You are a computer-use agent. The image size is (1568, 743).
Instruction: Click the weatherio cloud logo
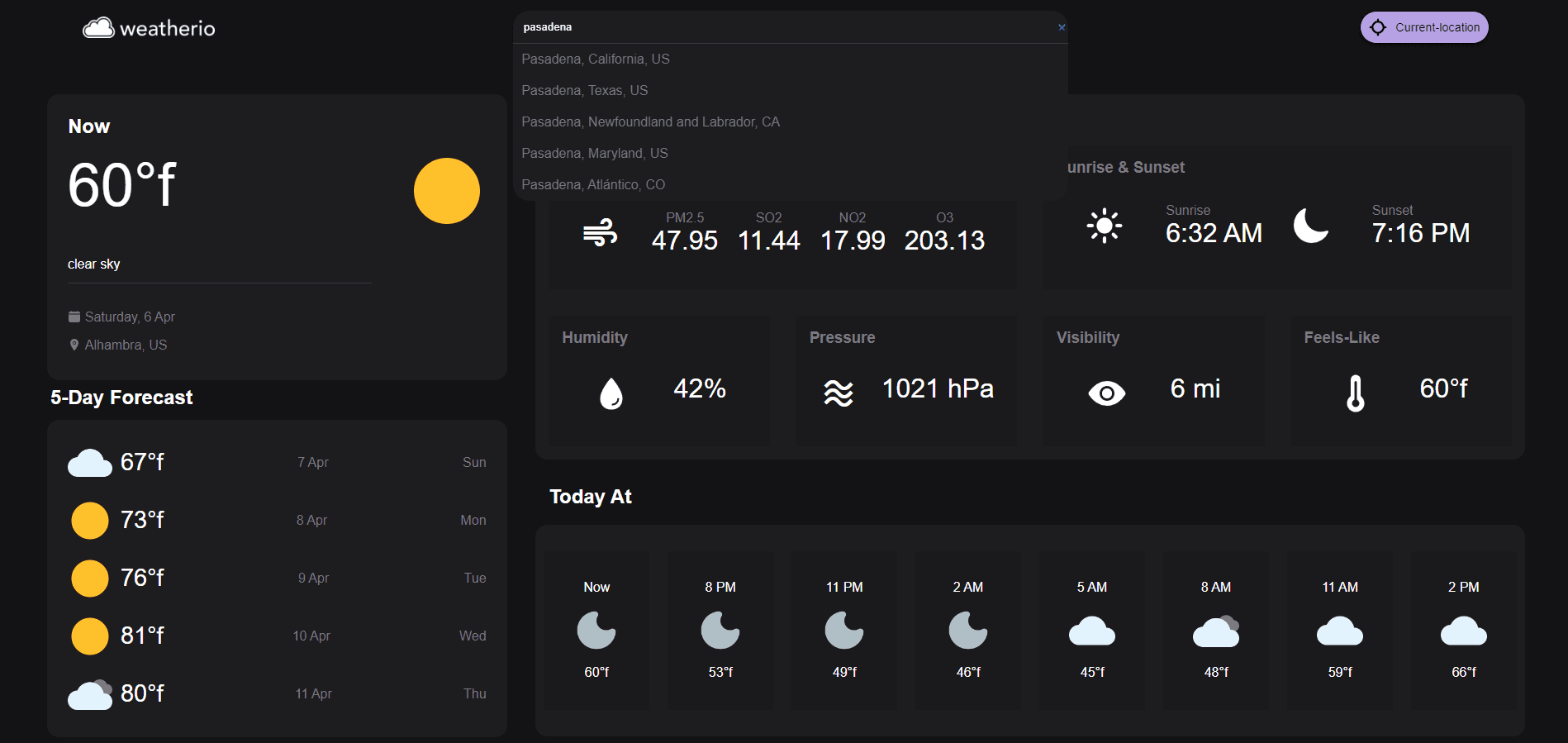pos(98,28)
